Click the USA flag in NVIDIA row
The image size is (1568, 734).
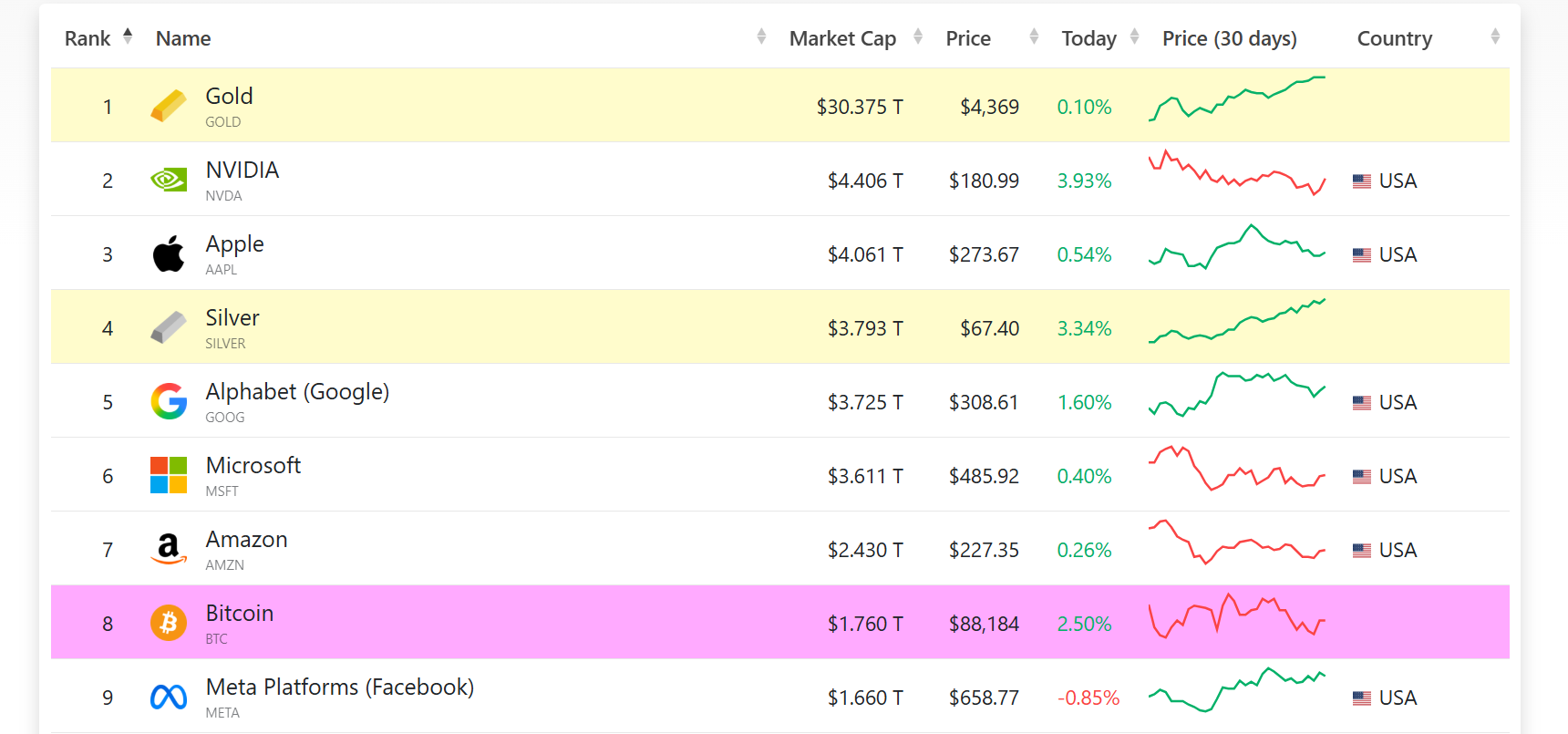(1362, 181)
